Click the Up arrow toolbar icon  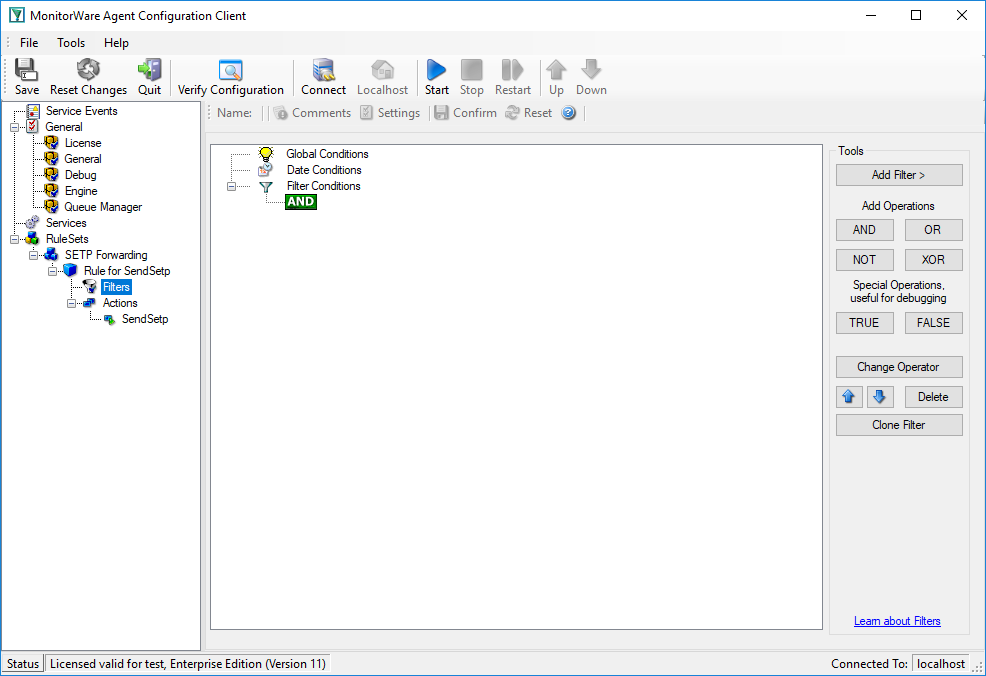coord(556,70)
